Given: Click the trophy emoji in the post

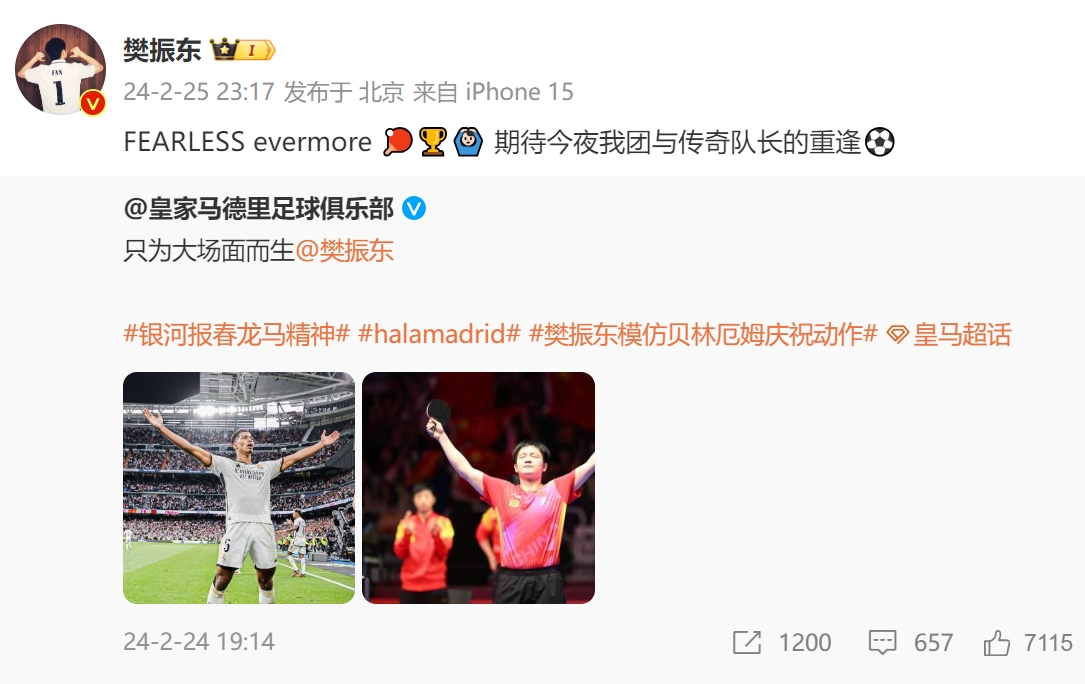Looking at the screenshot, I should tap(432, 142).
